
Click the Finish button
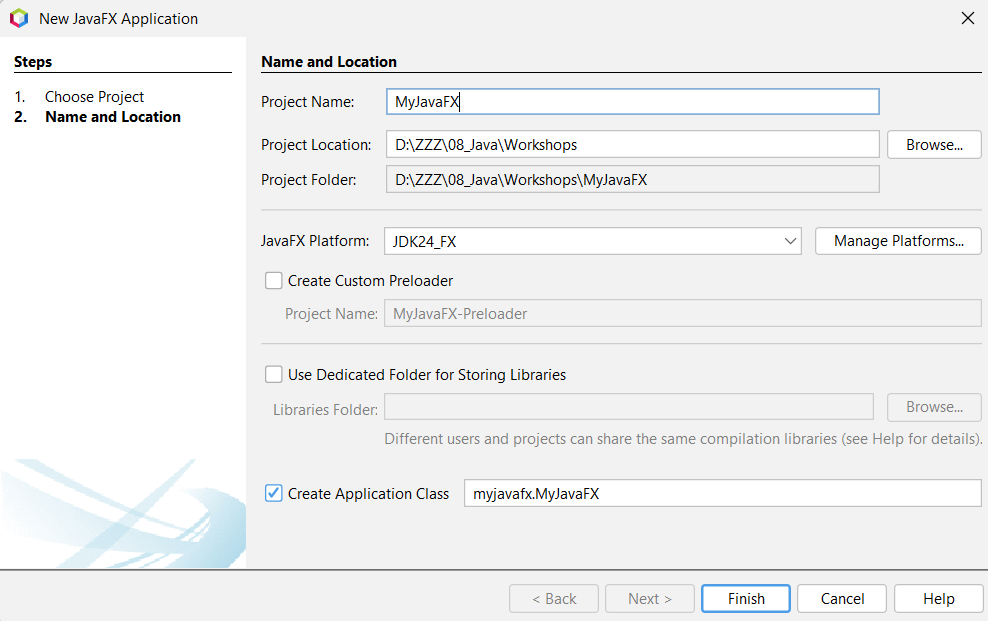coord(746,598)
